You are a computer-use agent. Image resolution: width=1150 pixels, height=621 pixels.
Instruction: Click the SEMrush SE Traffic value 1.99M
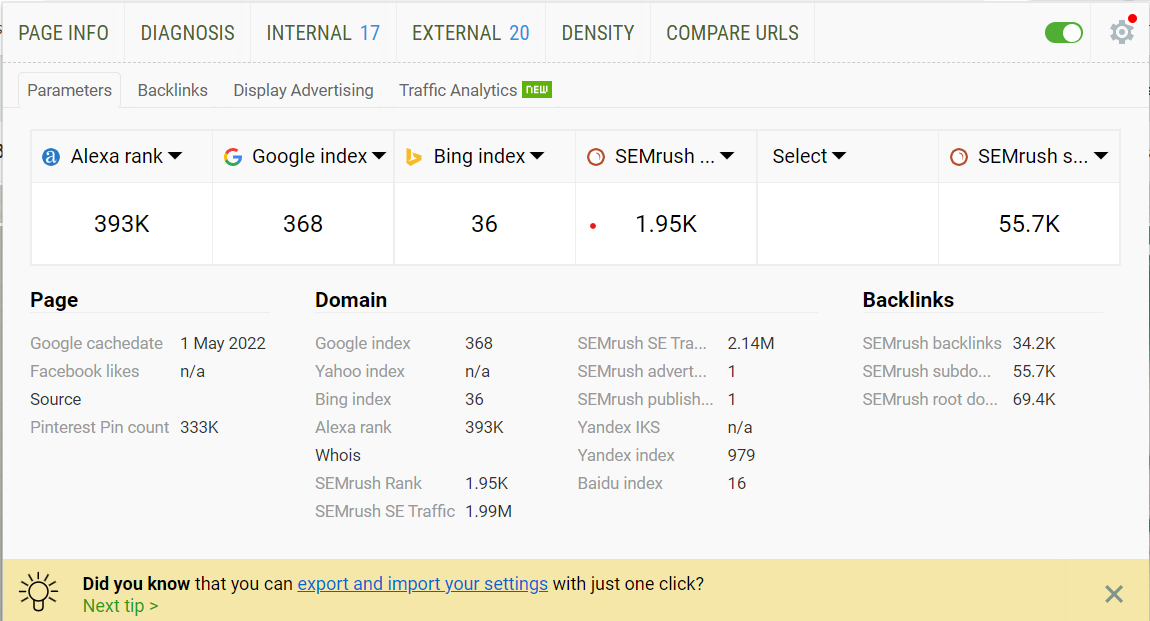tap(488, 511)
